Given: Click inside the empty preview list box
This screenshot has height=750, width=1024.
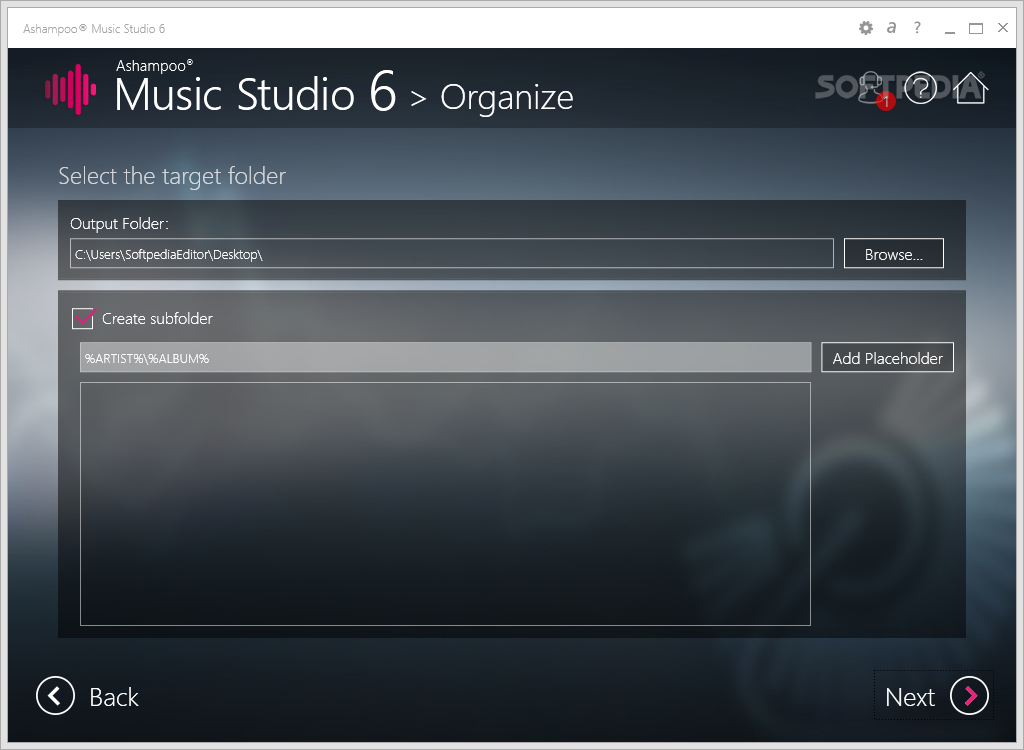Looking at the screenshot, I should coord(445,504).
